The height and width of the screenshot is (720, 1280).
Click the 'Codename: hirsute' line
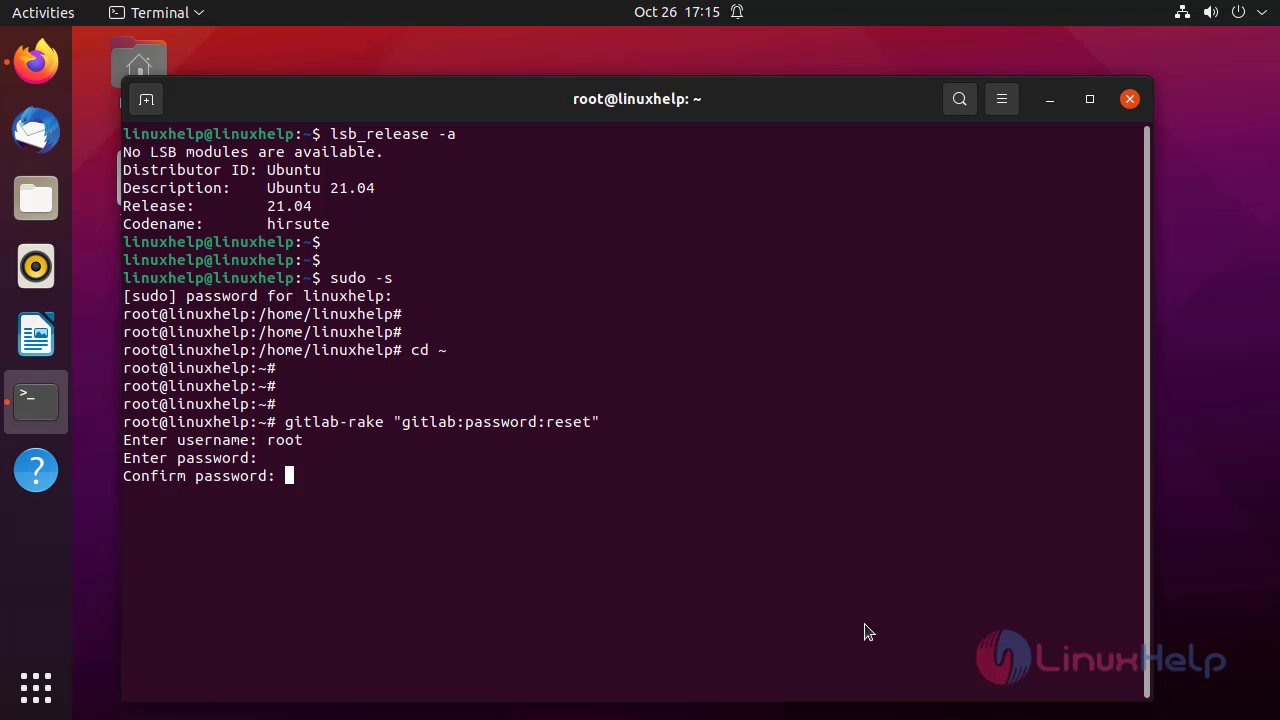tap(226, 224)
